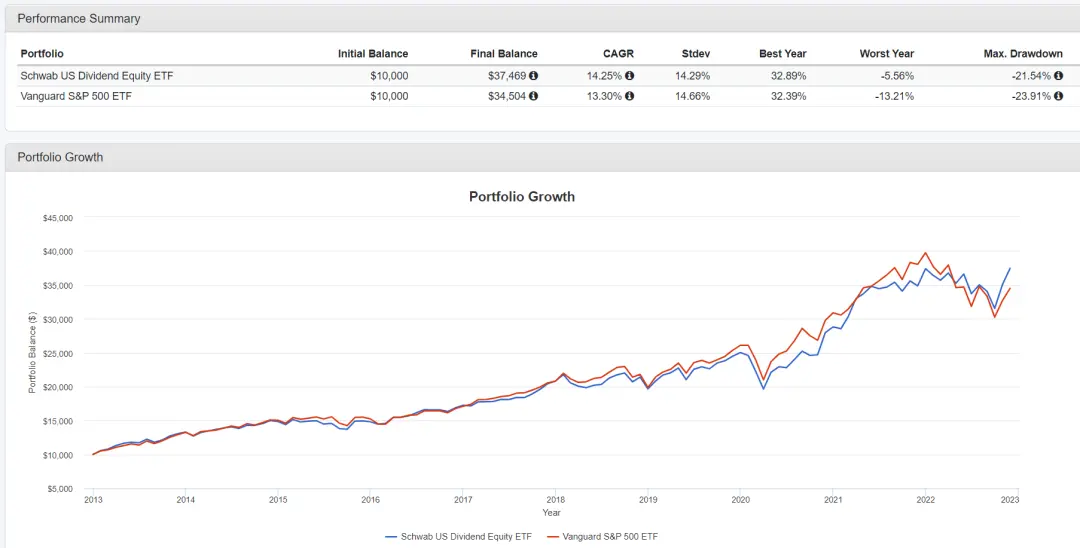Click the 32.39% best year value
This screenshot has width=1080, height=548.
click(x=789, y=96)
